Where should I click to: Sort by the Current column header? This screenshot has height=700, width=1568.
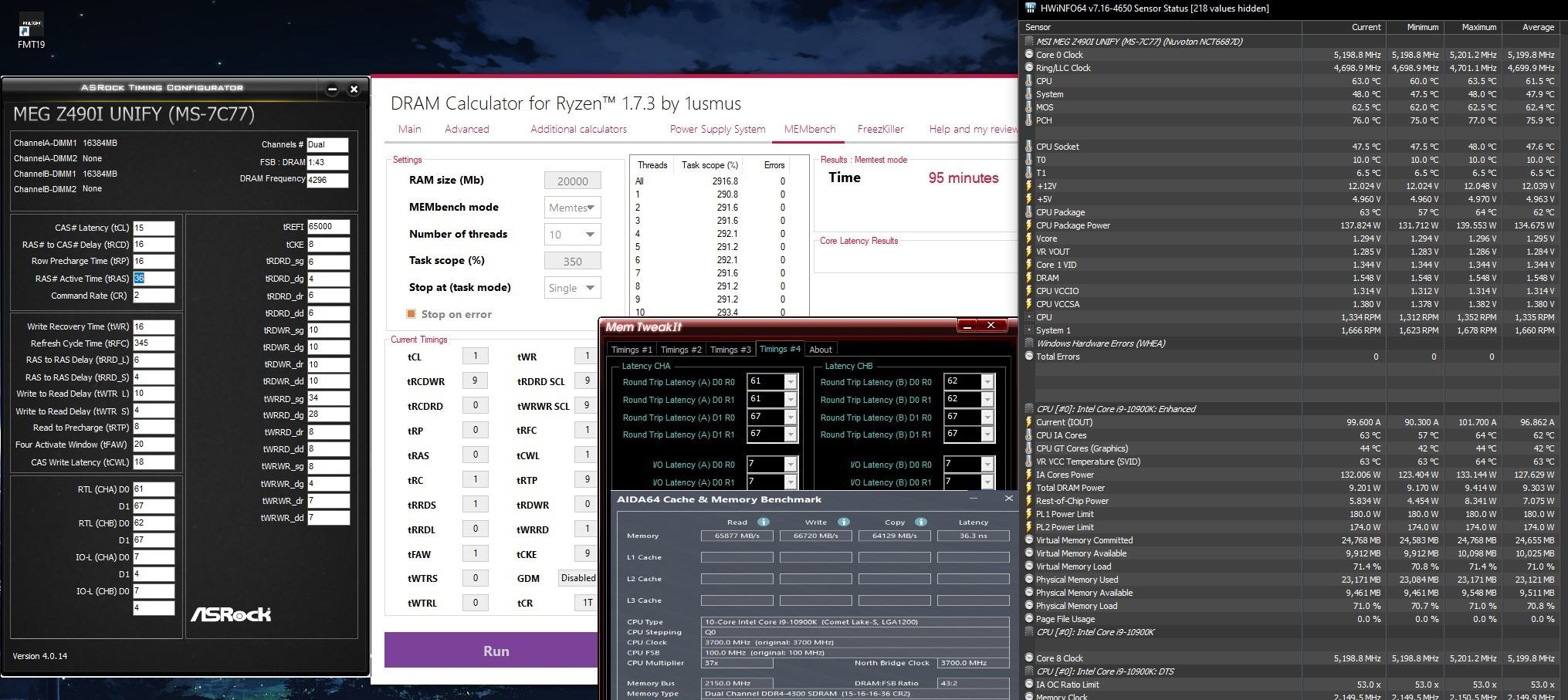[x=1344, y=27]
